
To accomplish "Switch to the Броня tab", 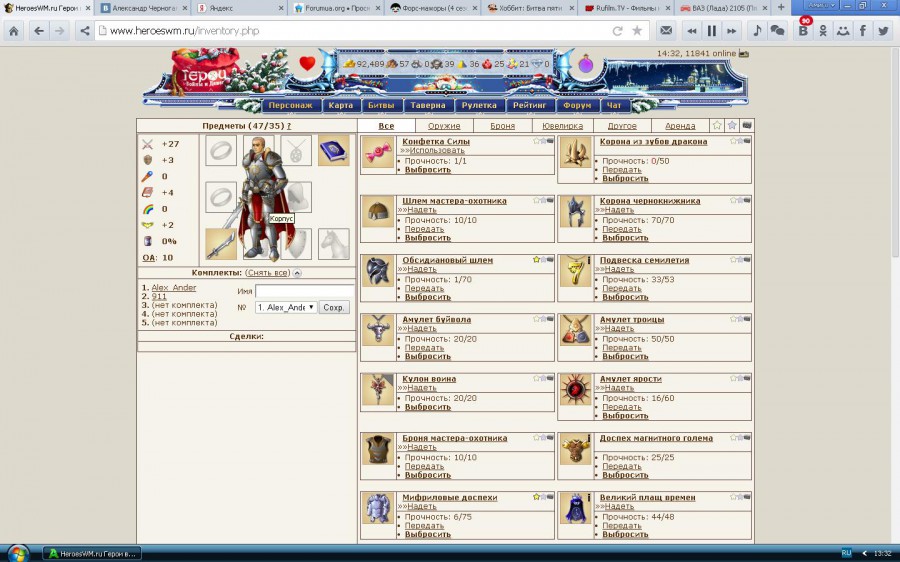I will pyautogui.click(x=503, y=126).
